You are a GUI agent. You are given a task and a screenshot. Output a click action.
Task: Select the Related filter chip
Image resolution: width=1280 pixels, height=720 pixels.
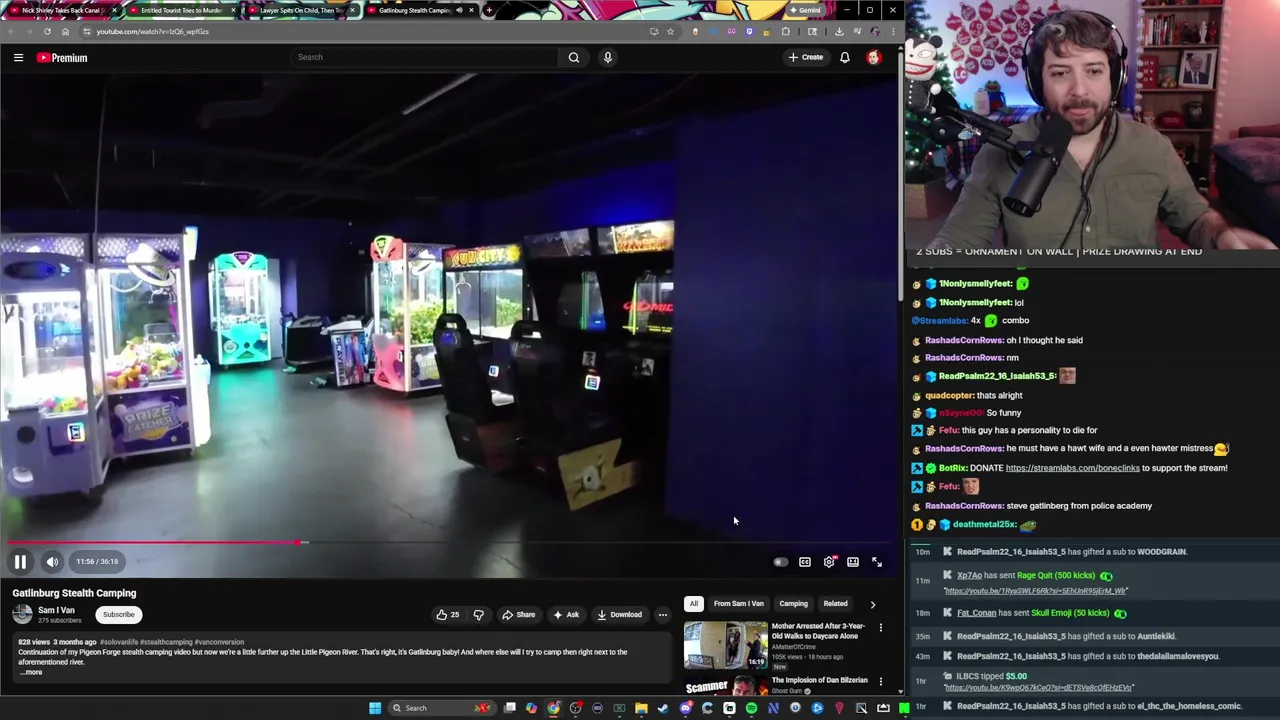pyautogui.click(x=835, y=604)
